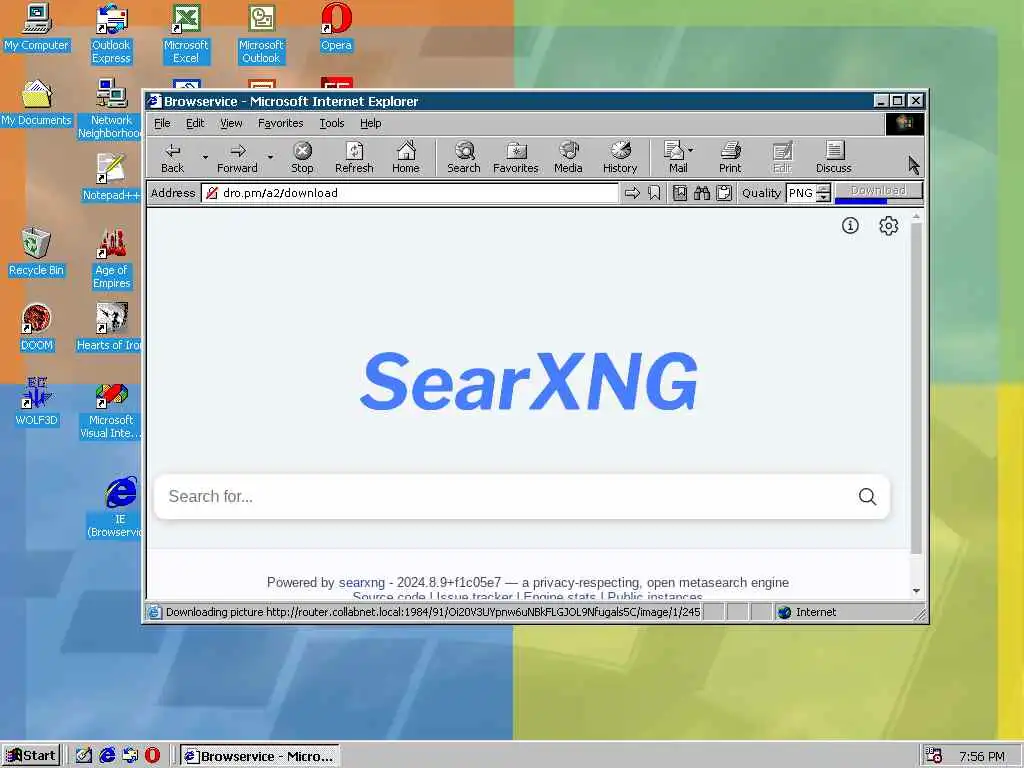Screen dimensions: 1024x768
Task: Open the Tools menu
Action: (332, 123)
